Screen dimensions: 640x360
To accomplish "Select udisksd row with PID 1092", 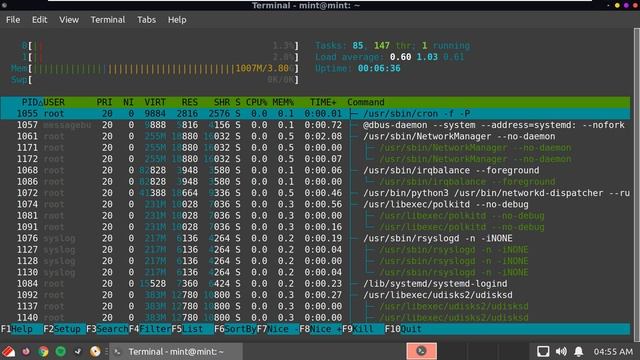I will click(x=315, y=295).
